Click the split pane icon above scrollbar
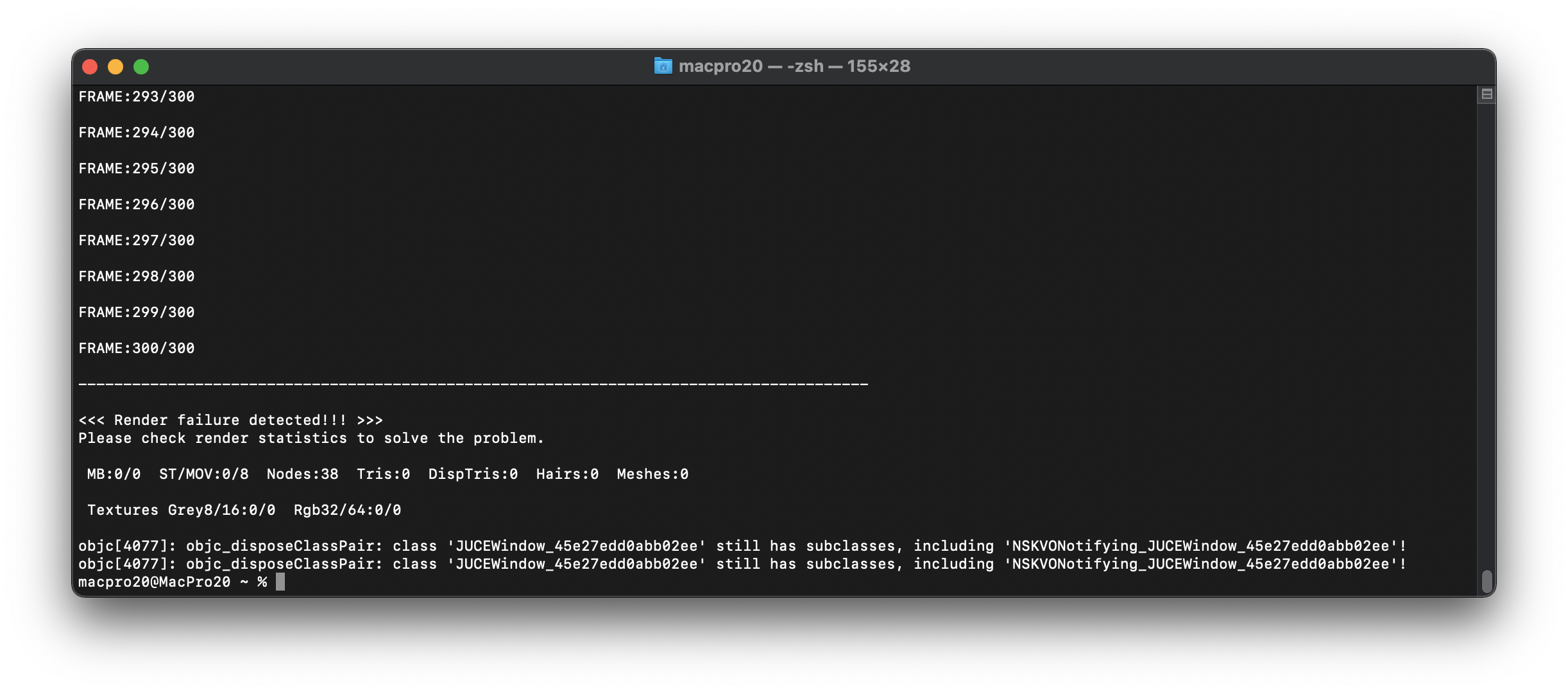 [1487, 94]
